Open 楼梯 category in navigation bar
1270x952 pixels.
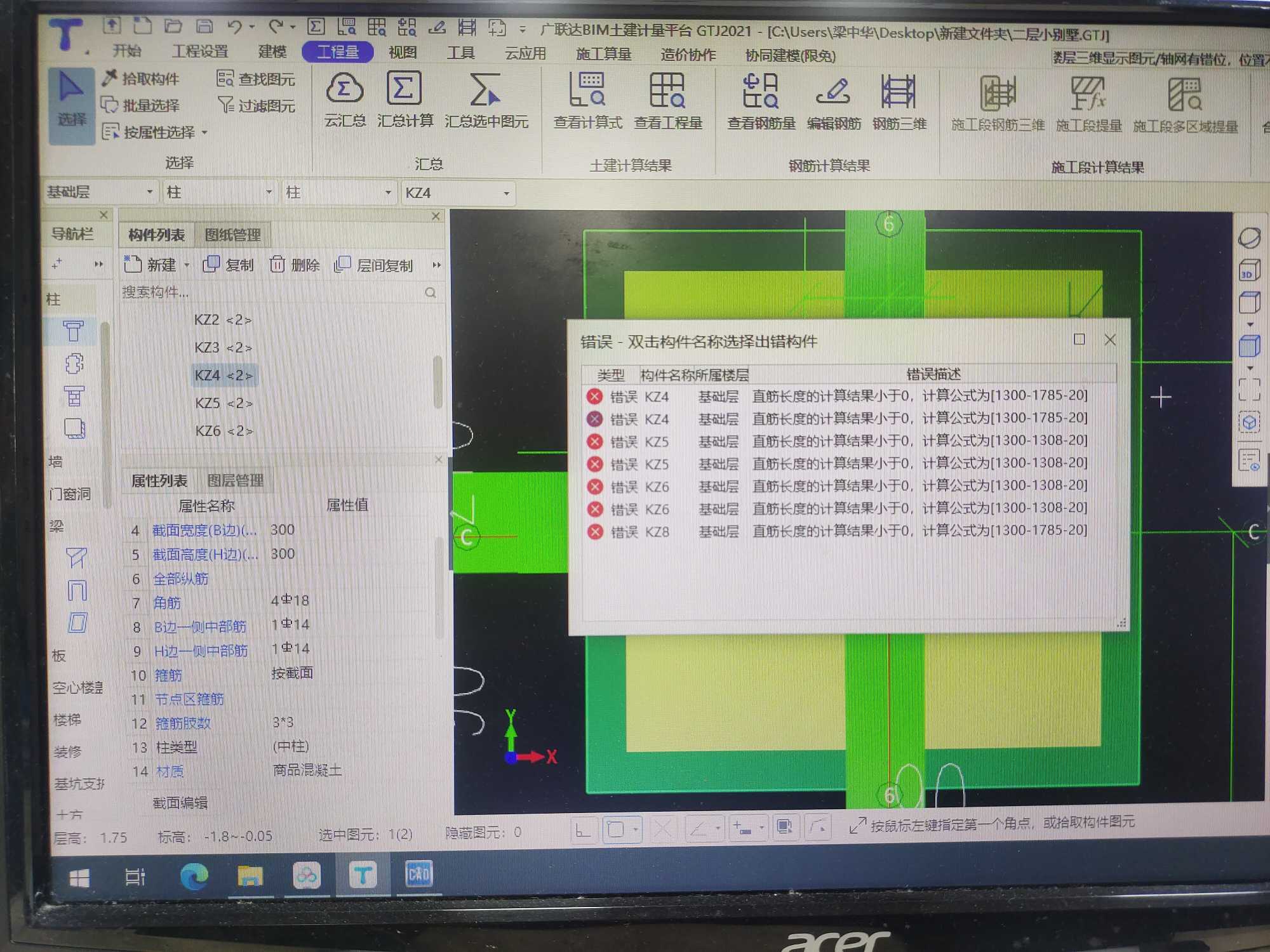click(67, 719)
